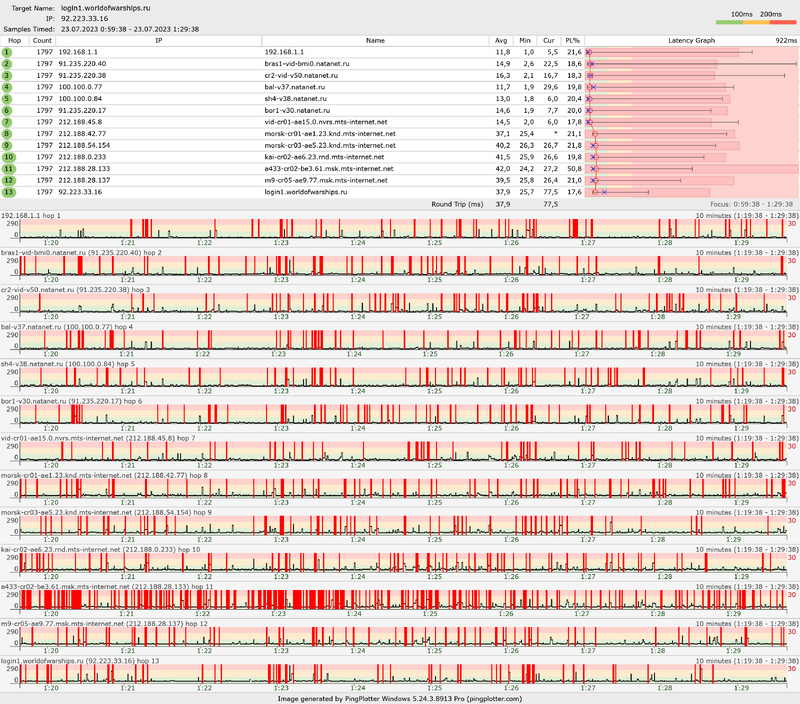This screenshot has height=704, width=800.
Task: Click the 100ms 200ms latency color legend
Action: click(756, 18)
